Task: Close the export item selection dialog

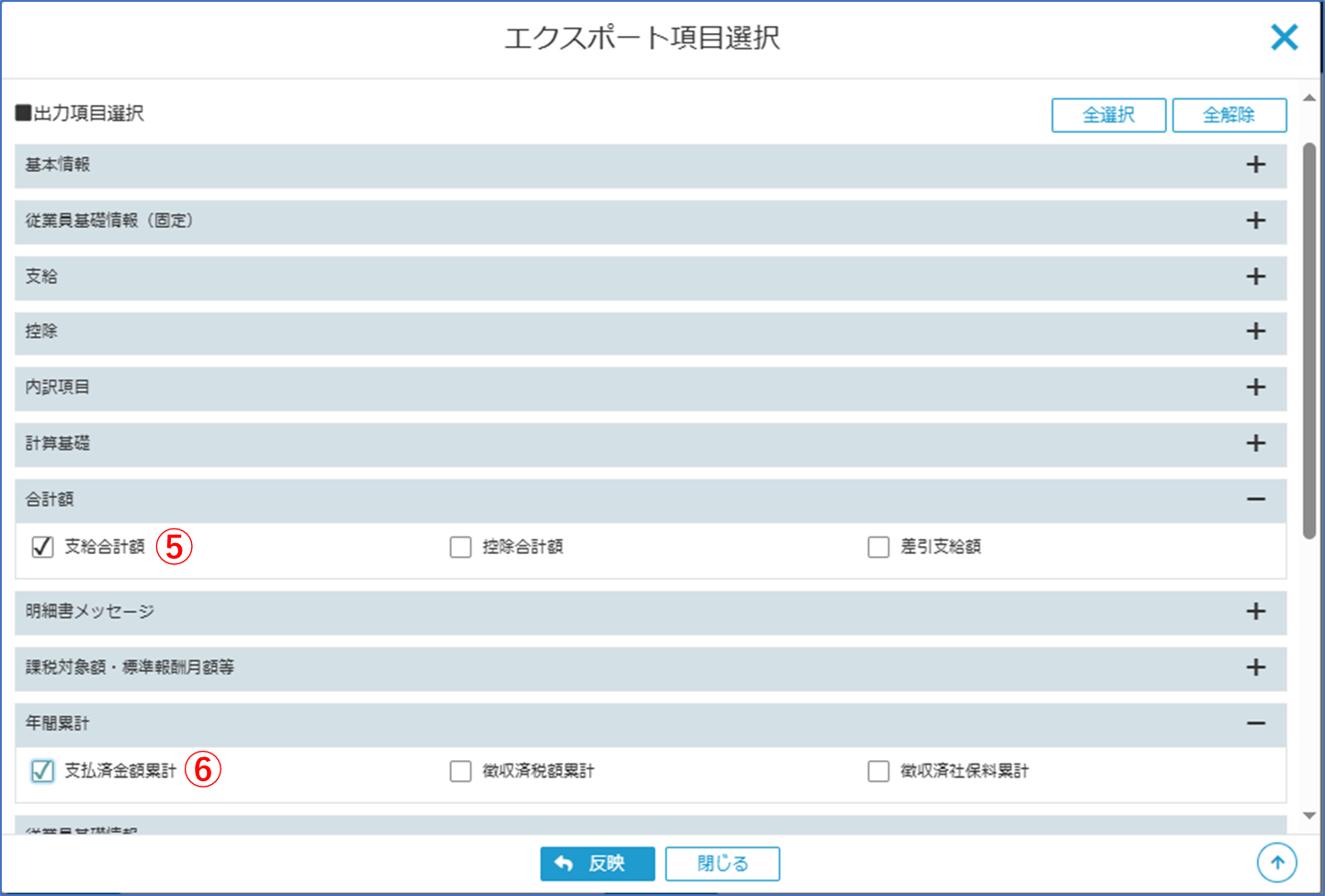Action: (1284, 38)
